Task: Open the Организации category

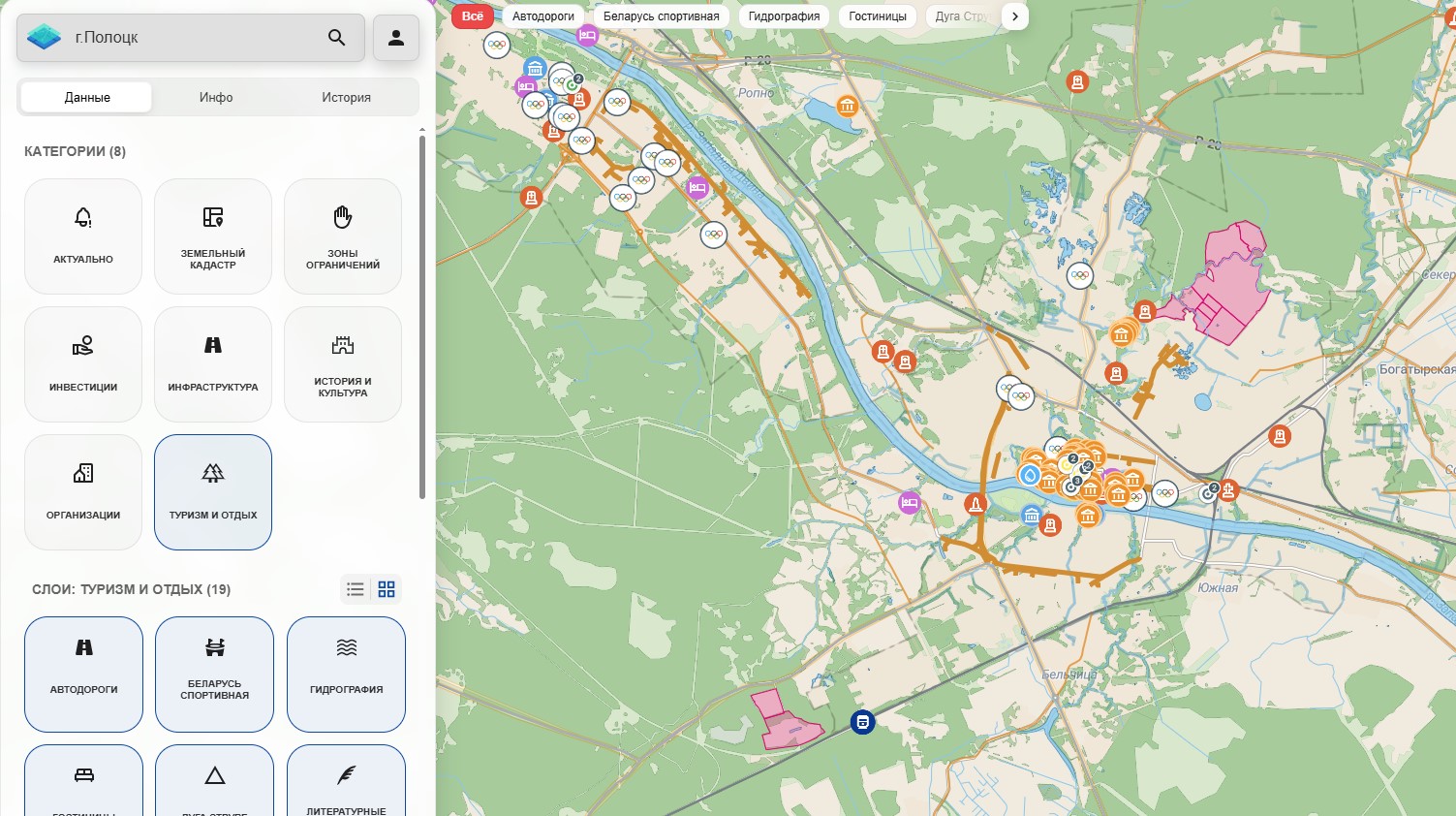Action: click(x=83, y=492)
